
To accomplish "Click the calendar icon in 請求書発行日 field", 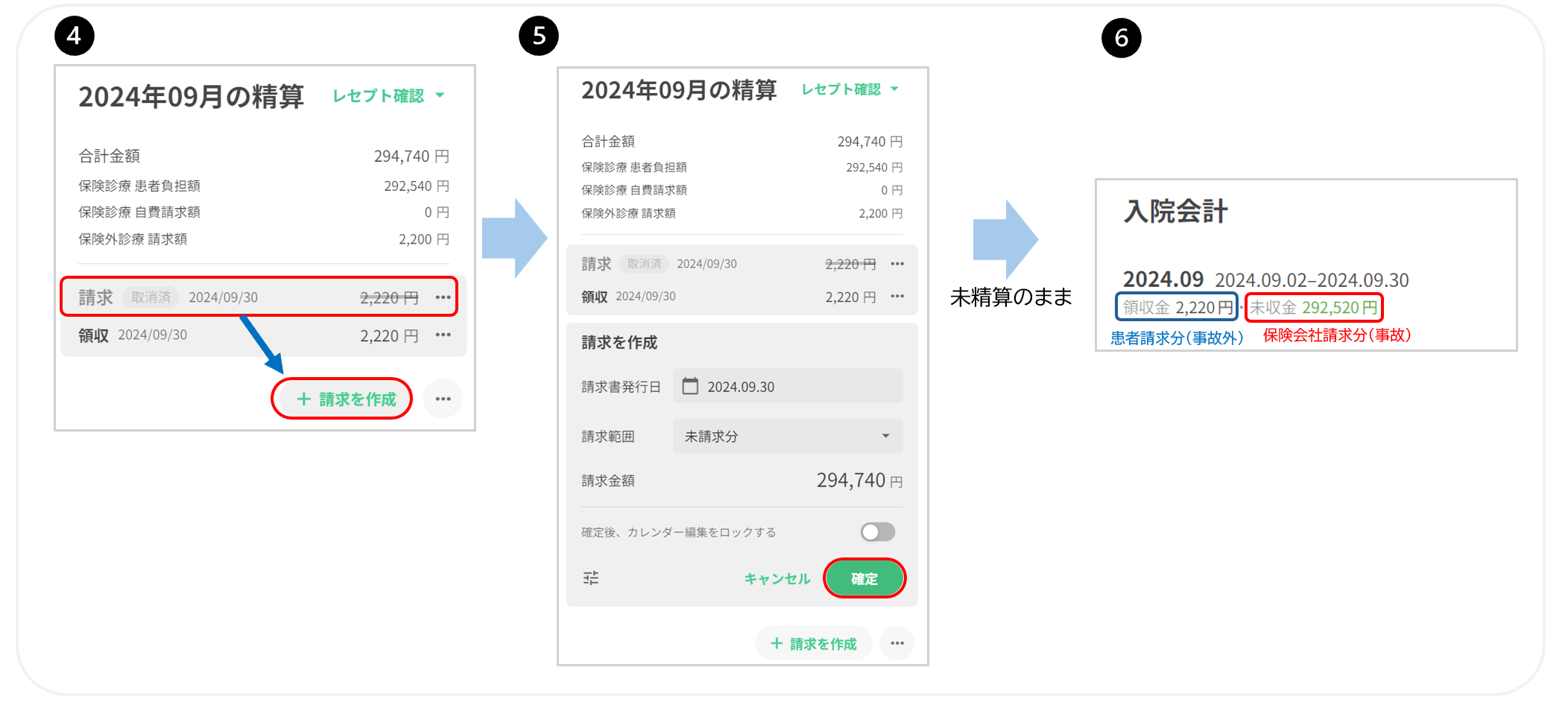I will [x=691, y=386].
